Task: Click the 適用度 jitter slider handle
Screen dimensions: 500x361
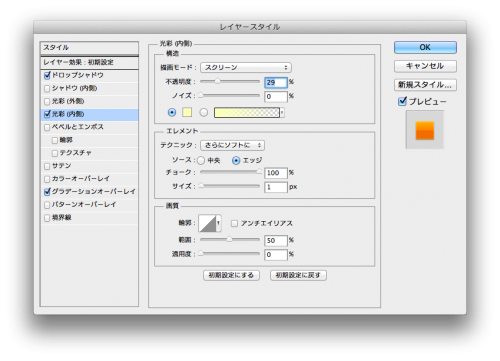Action: (x=201, y=253)
